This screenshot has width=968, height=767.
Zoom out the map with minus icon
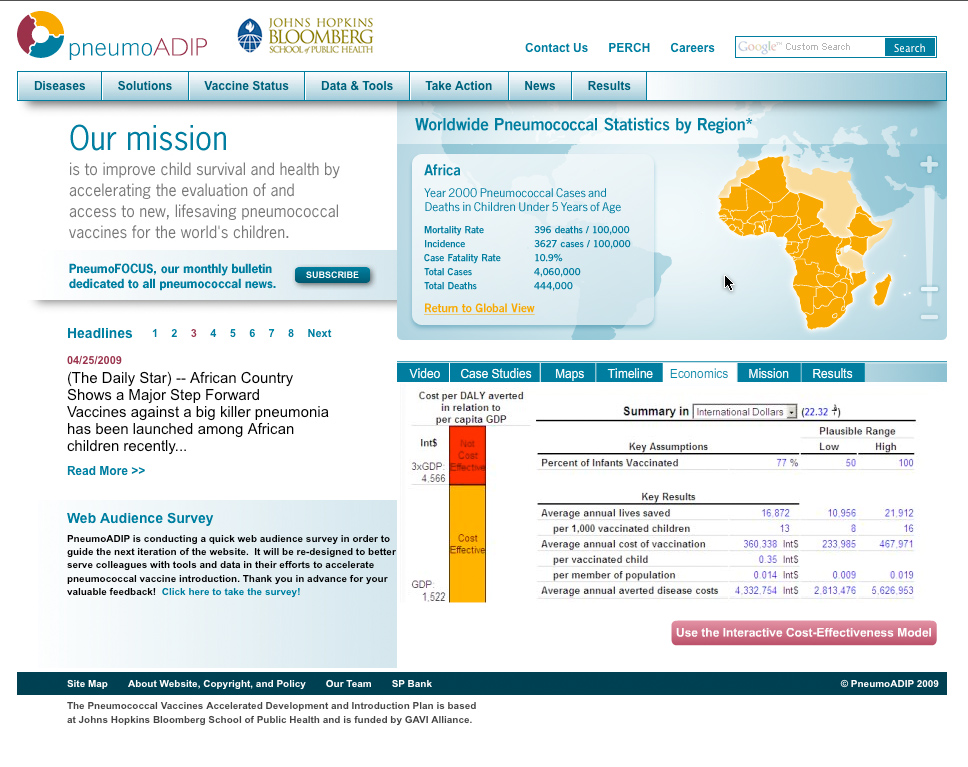click(x=929, y=317)
